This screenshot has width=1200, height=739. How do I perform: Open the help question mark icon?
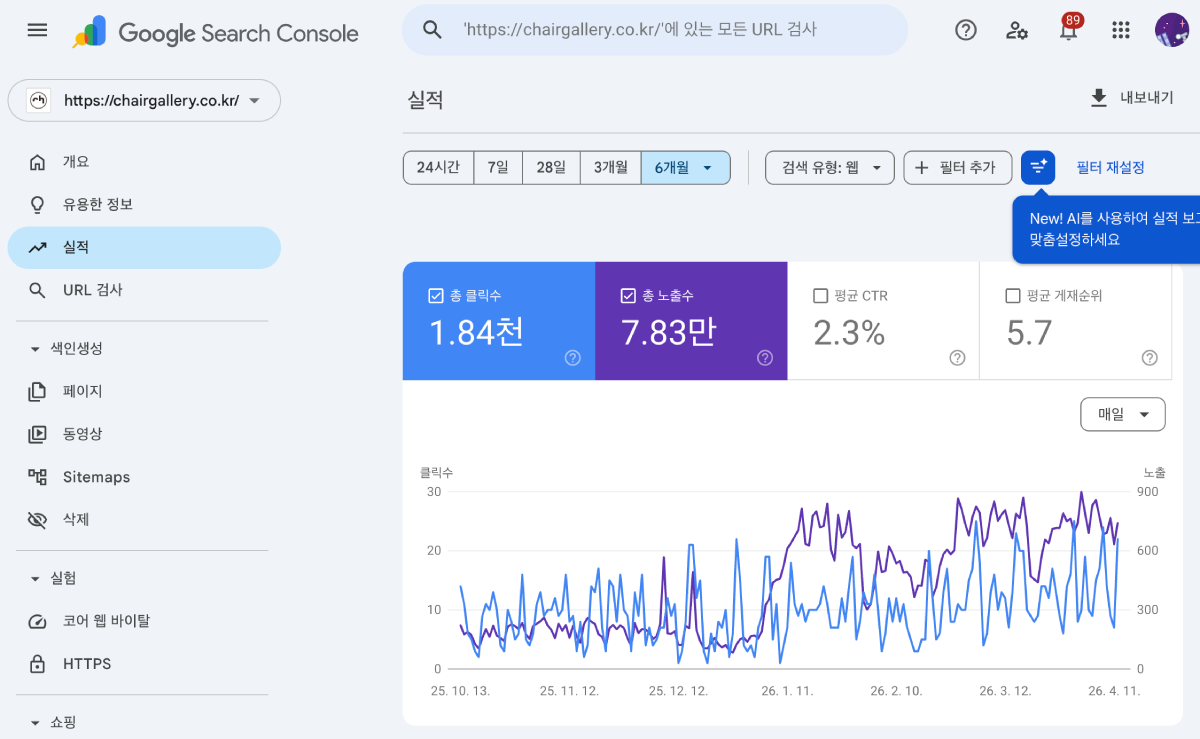[x=966, y=30]
